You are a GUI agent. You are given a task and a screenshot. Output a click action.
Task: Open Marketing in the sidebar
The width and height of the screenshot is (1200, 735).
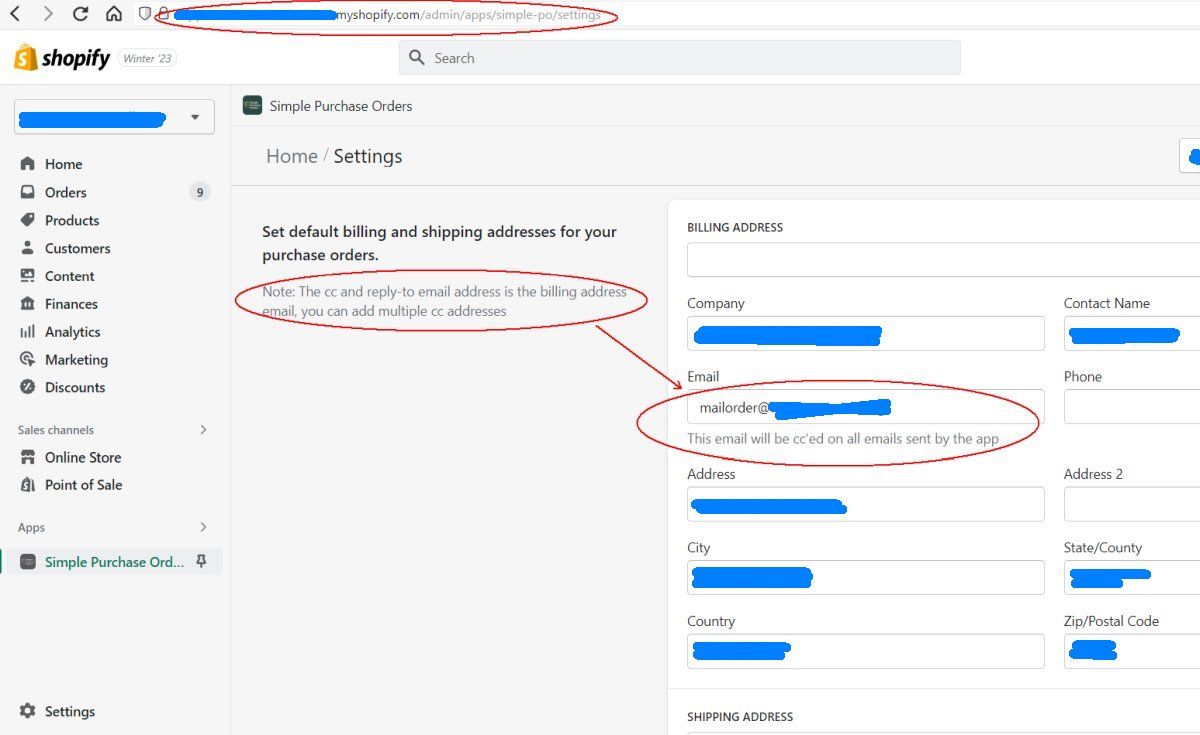76,360
